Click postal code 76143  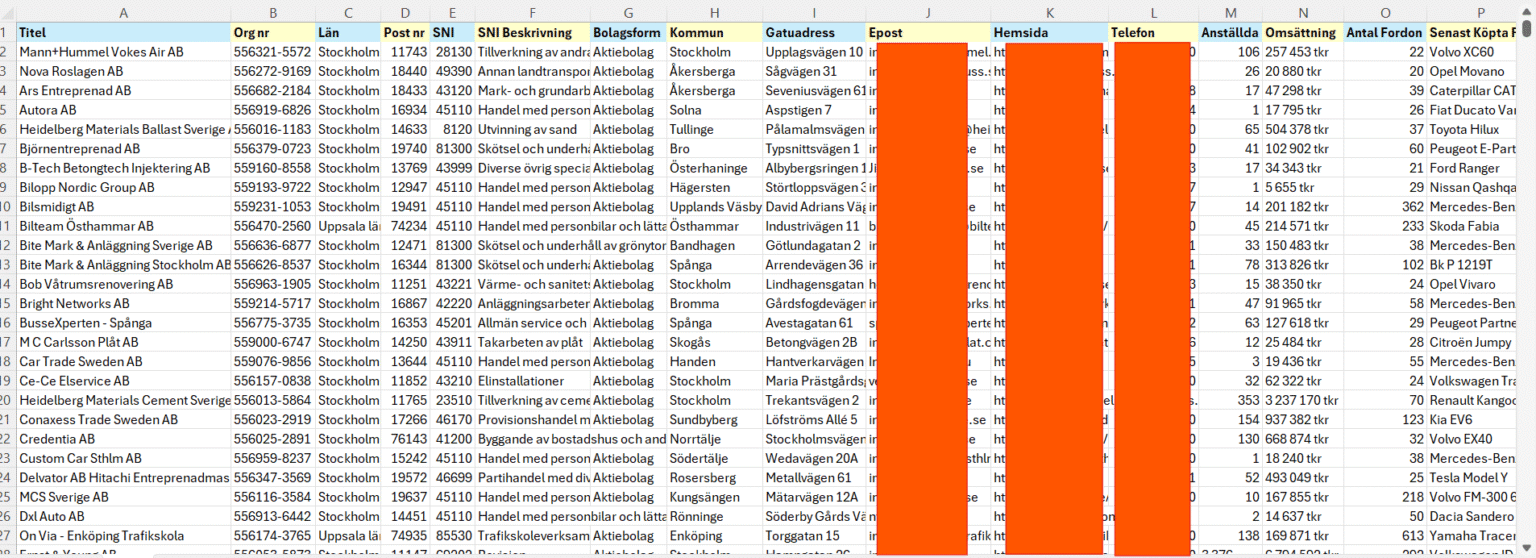tap(405, 439)
